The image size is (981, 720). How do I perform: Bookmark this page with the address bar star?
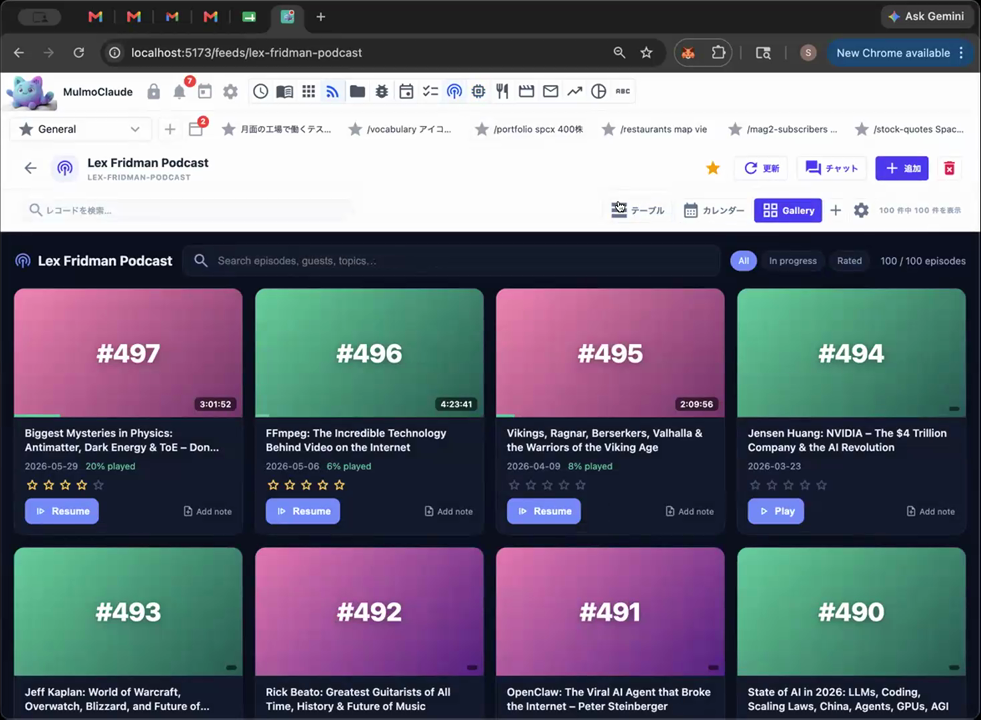click(646, 53)
